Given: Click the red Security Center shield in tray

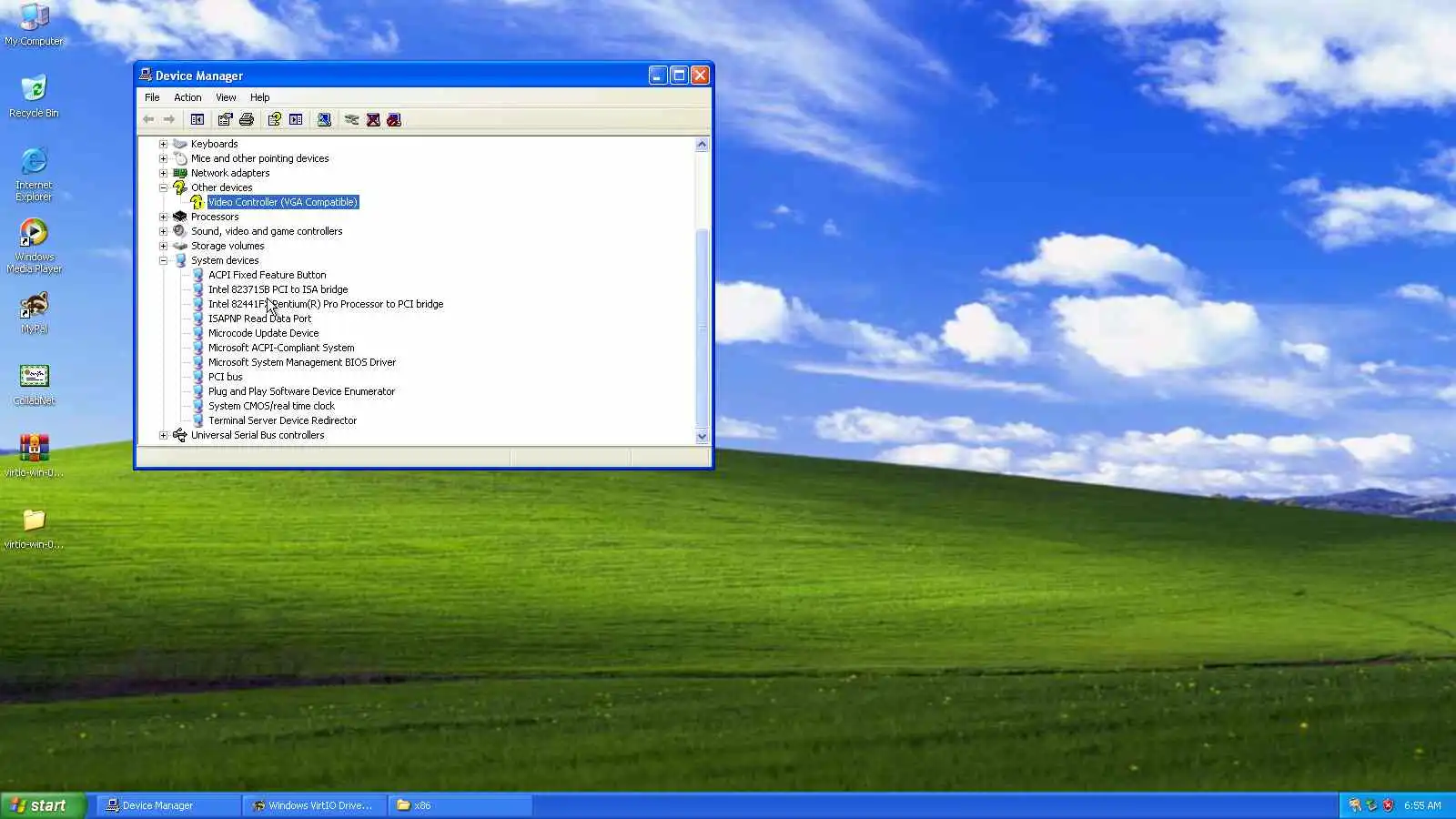Looking at the screenshot, I should 1388,805.
